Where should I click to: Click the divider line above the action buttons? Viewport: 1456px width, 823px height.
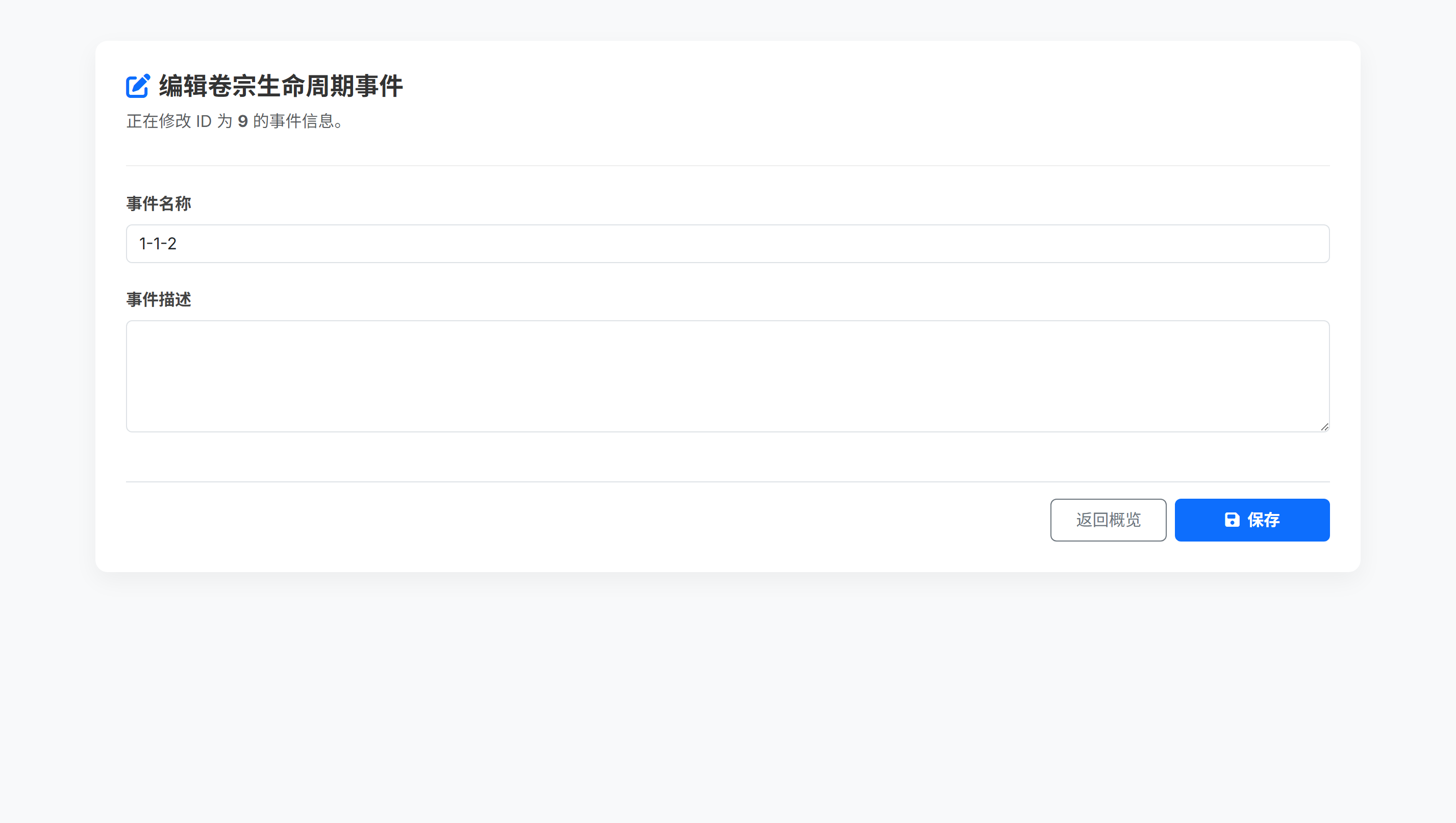click(x=727, y=481)
